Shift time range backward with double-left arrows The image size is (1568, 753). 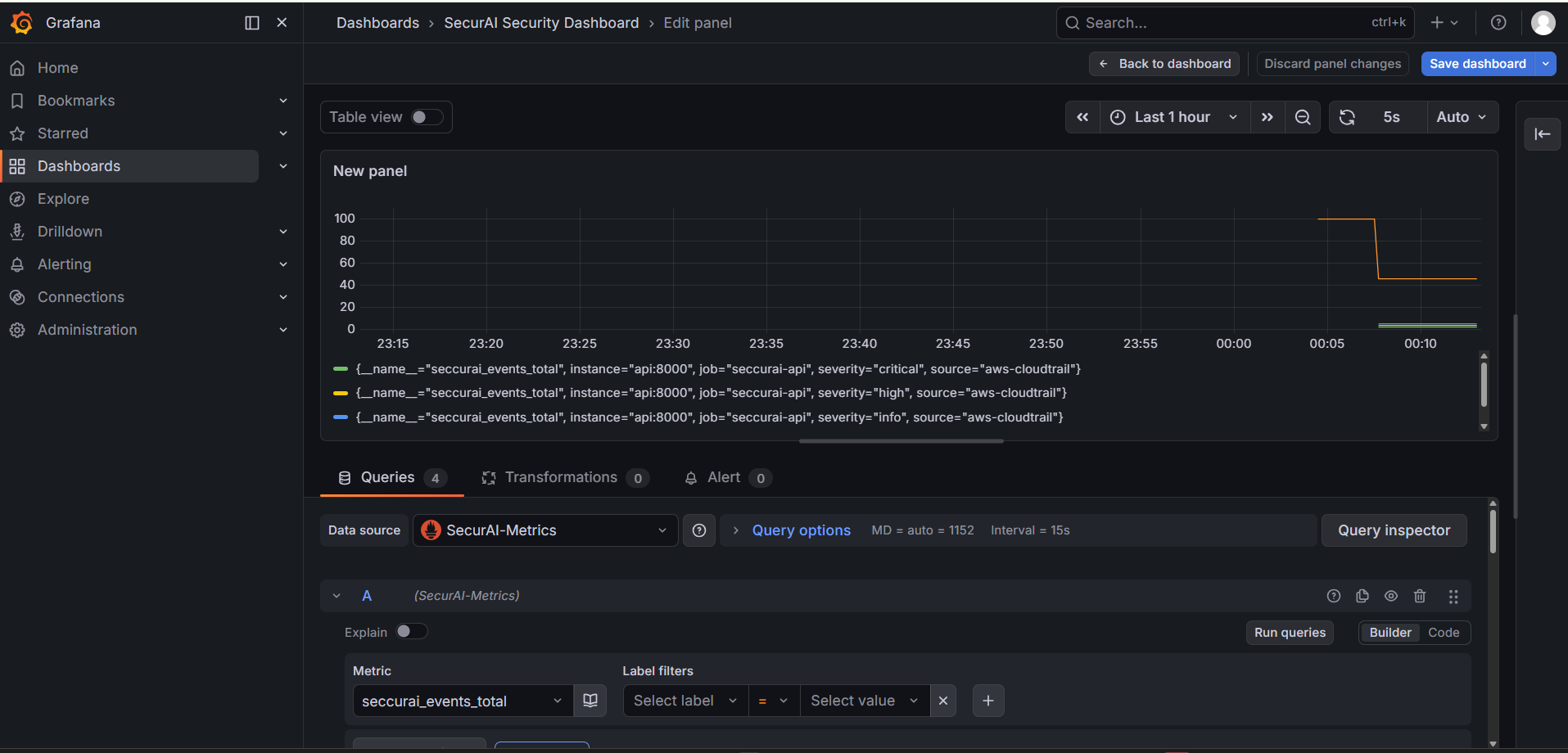pos(1082,117)
